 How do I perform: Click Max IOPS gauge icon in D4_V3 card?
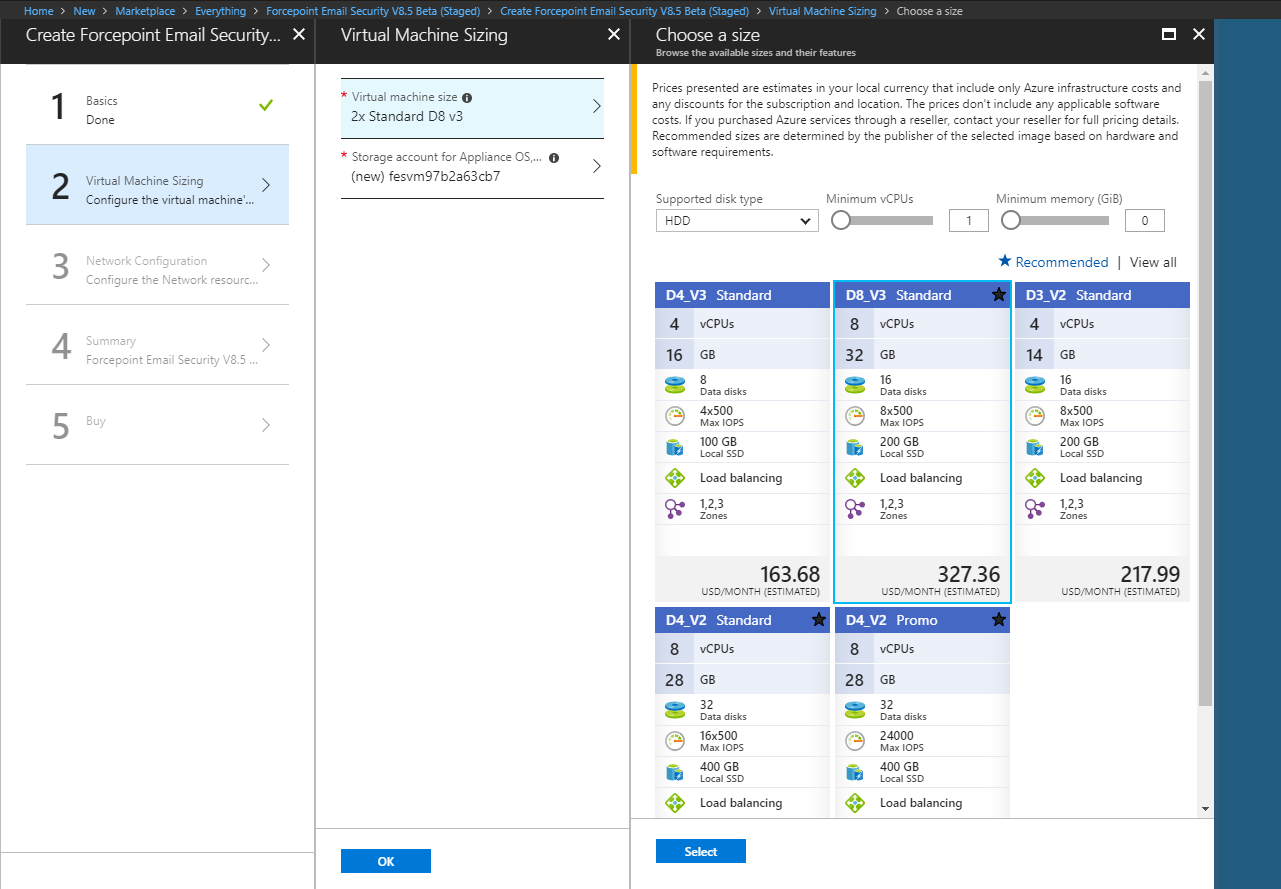pos(674,416)
